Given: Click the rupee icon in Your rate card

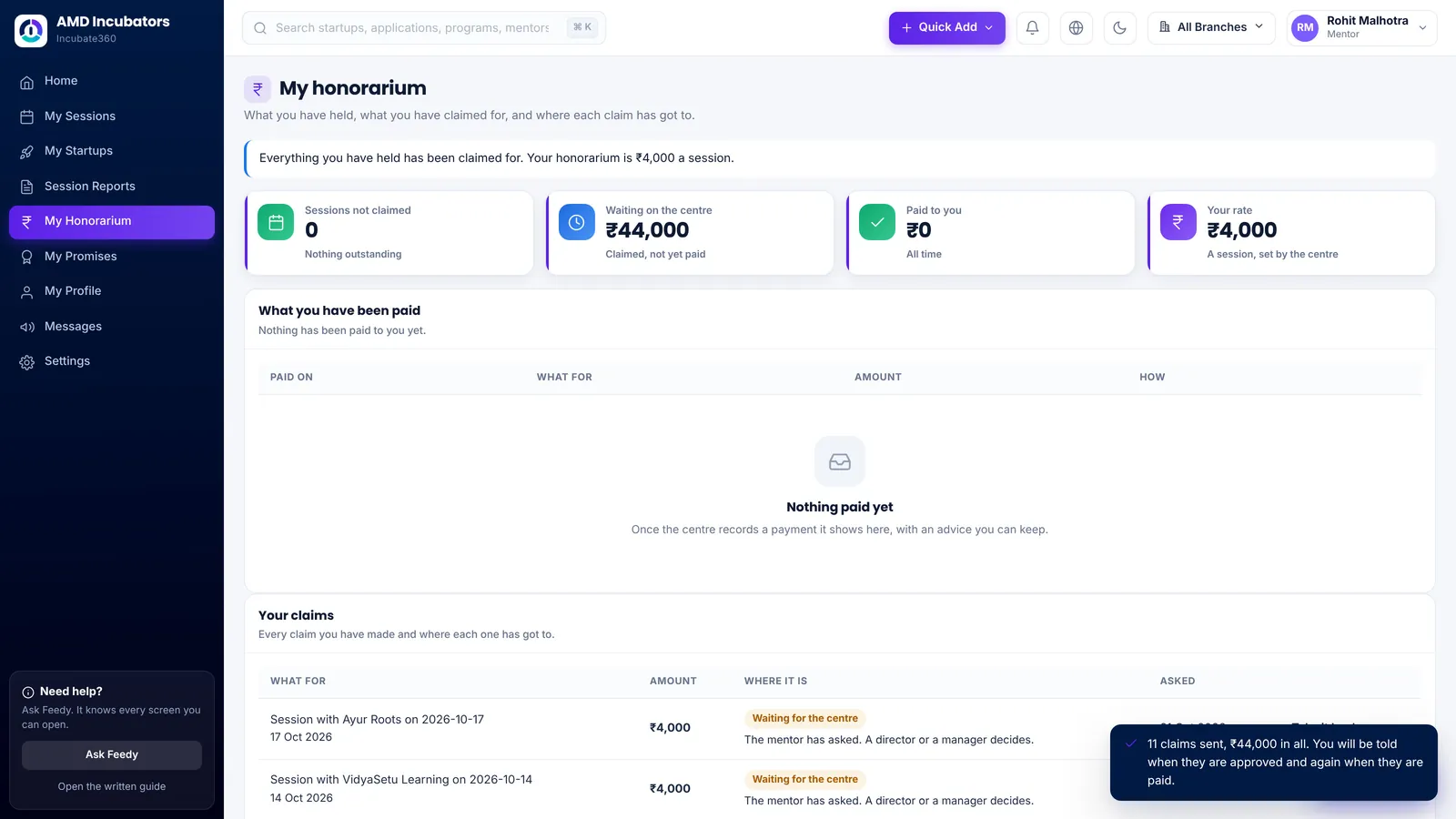Looking at the screenshot, I should (1178, 222).
